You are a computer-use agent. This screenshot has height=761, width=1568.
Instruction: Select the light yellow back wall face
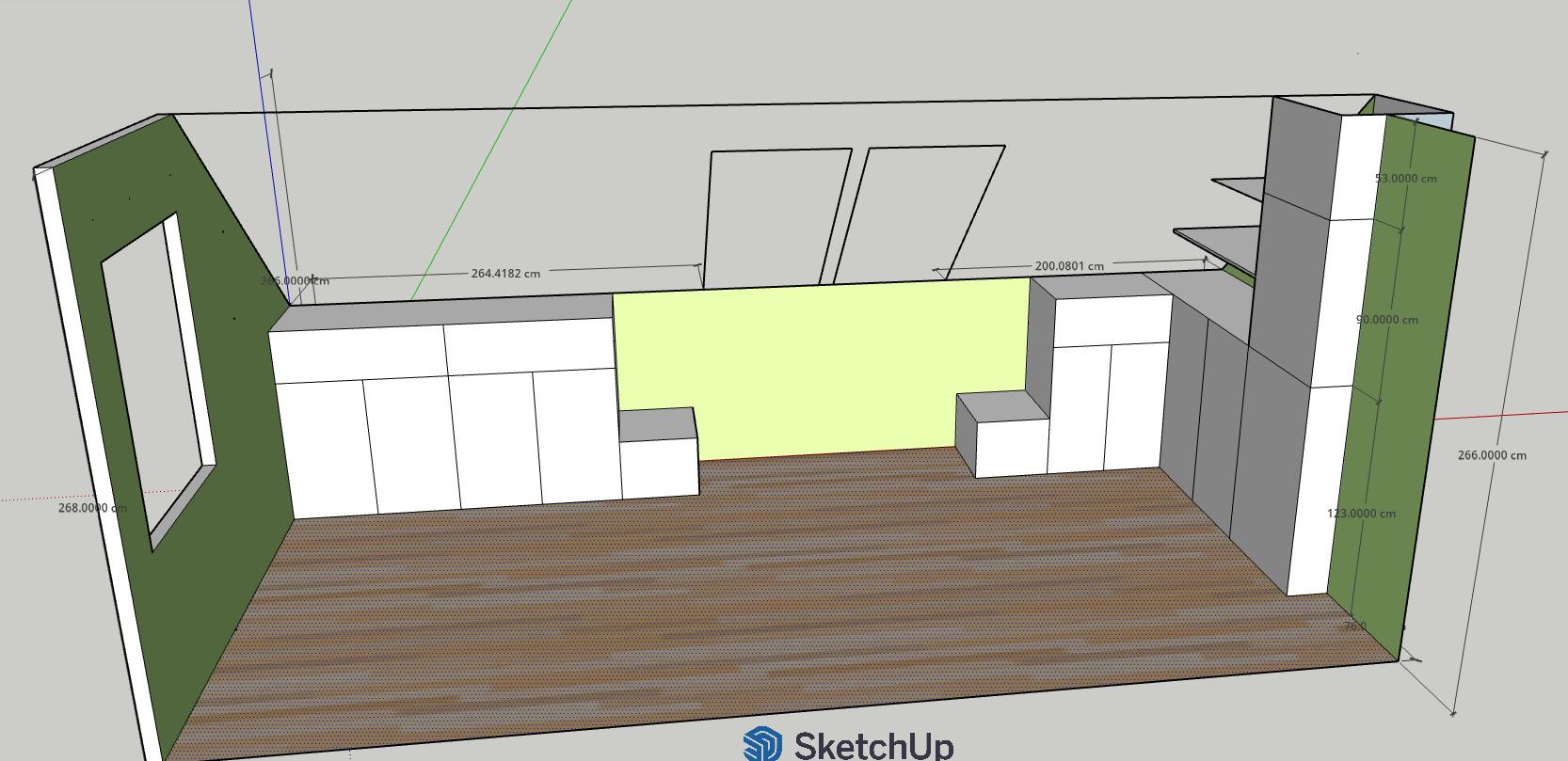819,367
